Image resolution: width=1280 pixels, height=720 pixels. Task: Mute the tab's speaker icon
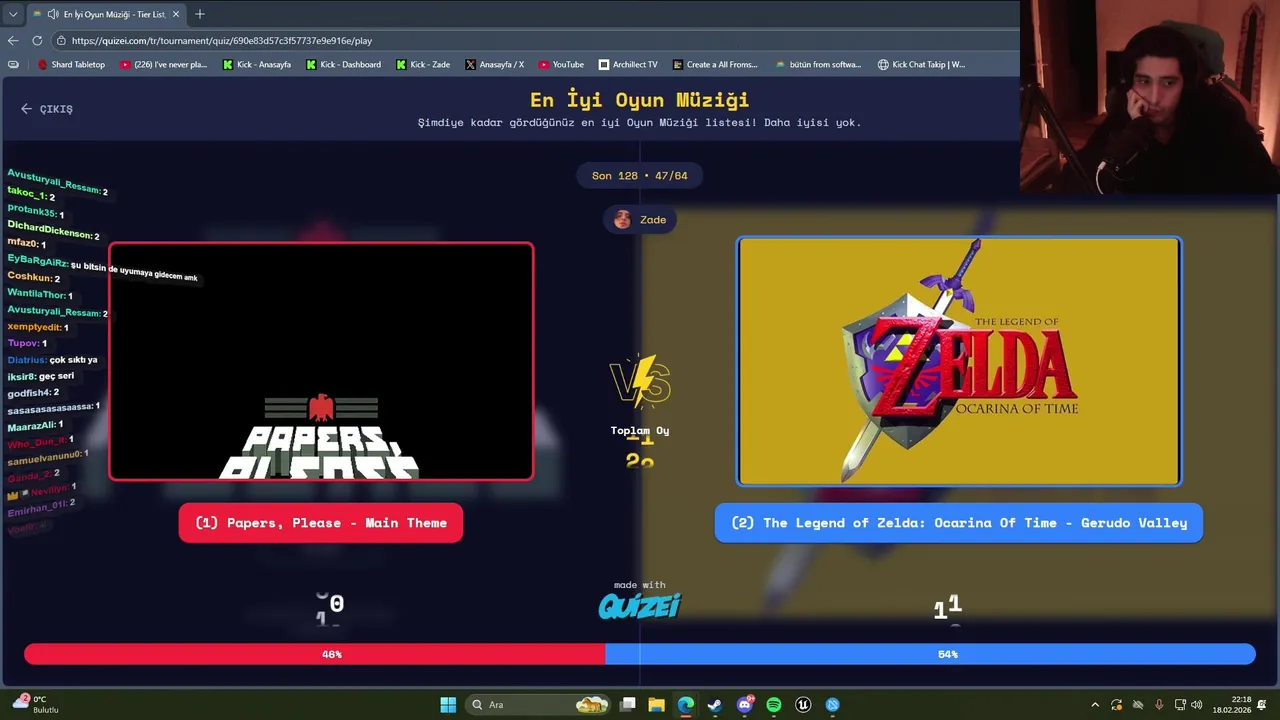pyautogui.click(x=52, y=14)
